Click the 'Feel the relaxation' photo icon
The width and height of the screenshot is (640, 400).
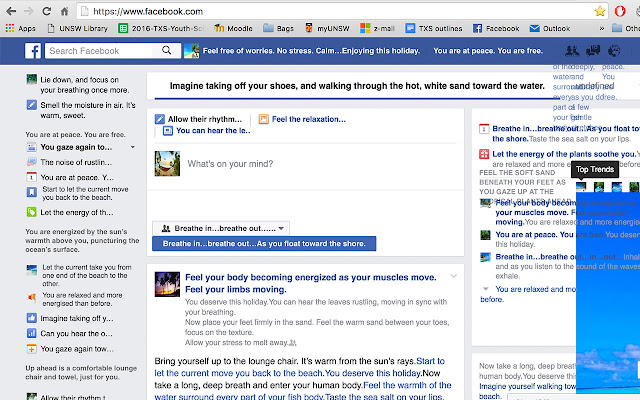[x=264, y=120]
